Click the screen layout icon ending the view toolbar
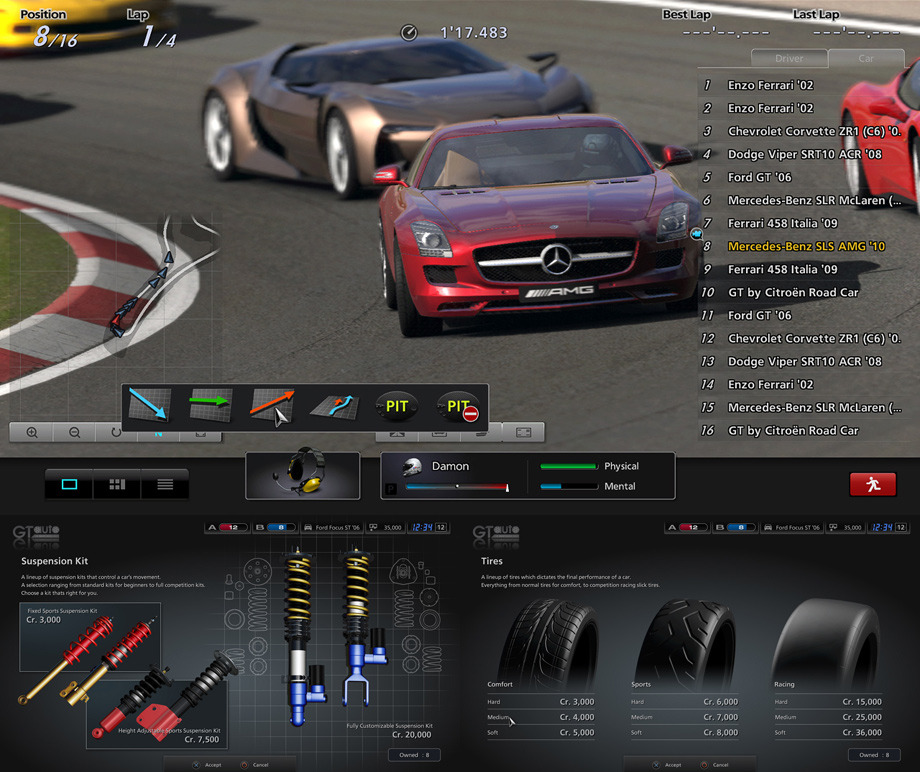Image resolution: width=920 pixels, height=772 pixels. pos(523,432)
